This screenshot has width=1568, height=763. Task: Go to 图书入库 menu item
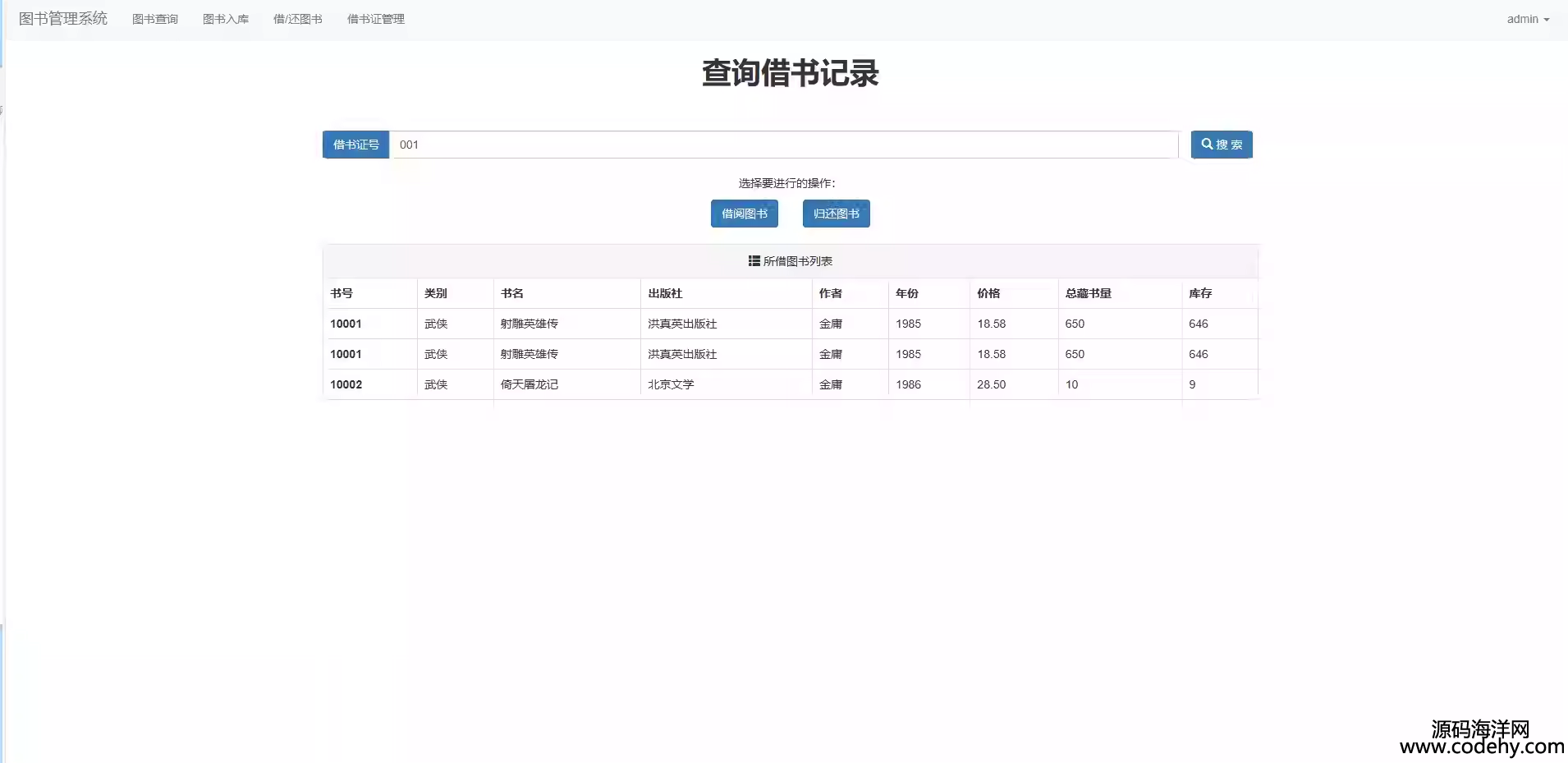click(x=226, y=20)
